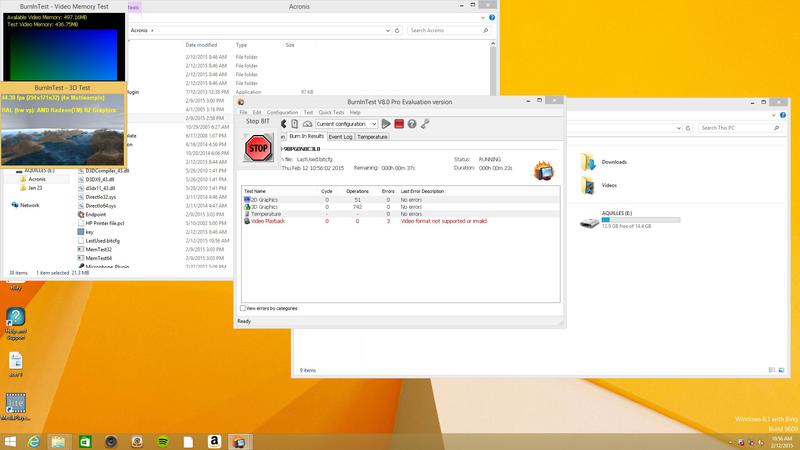Switch to Burn In Results tab
This screenshot has height=450, width=800.
point(306,136)
